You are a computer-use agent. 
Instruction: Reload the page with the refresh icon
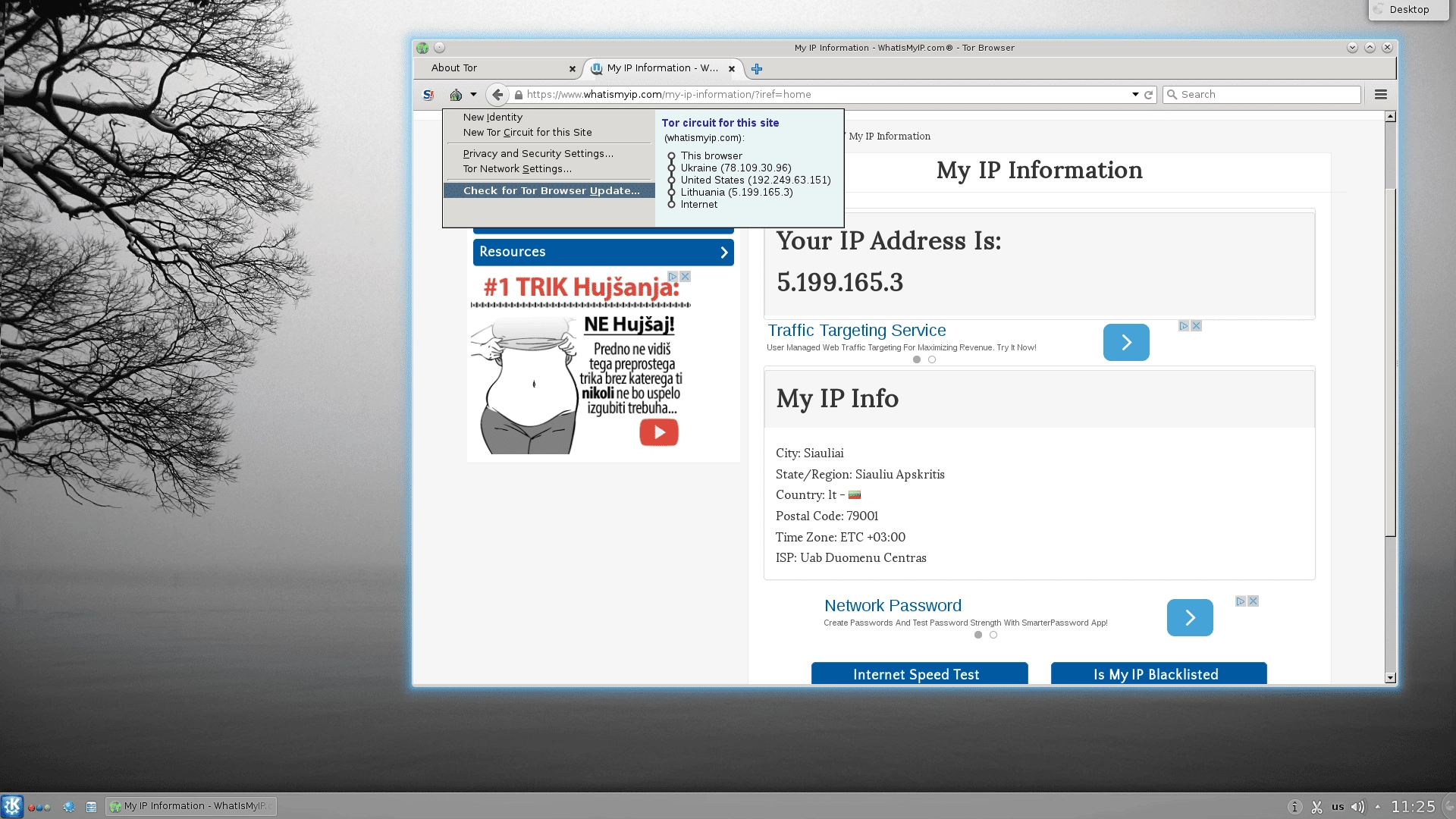click(1149, 95)
